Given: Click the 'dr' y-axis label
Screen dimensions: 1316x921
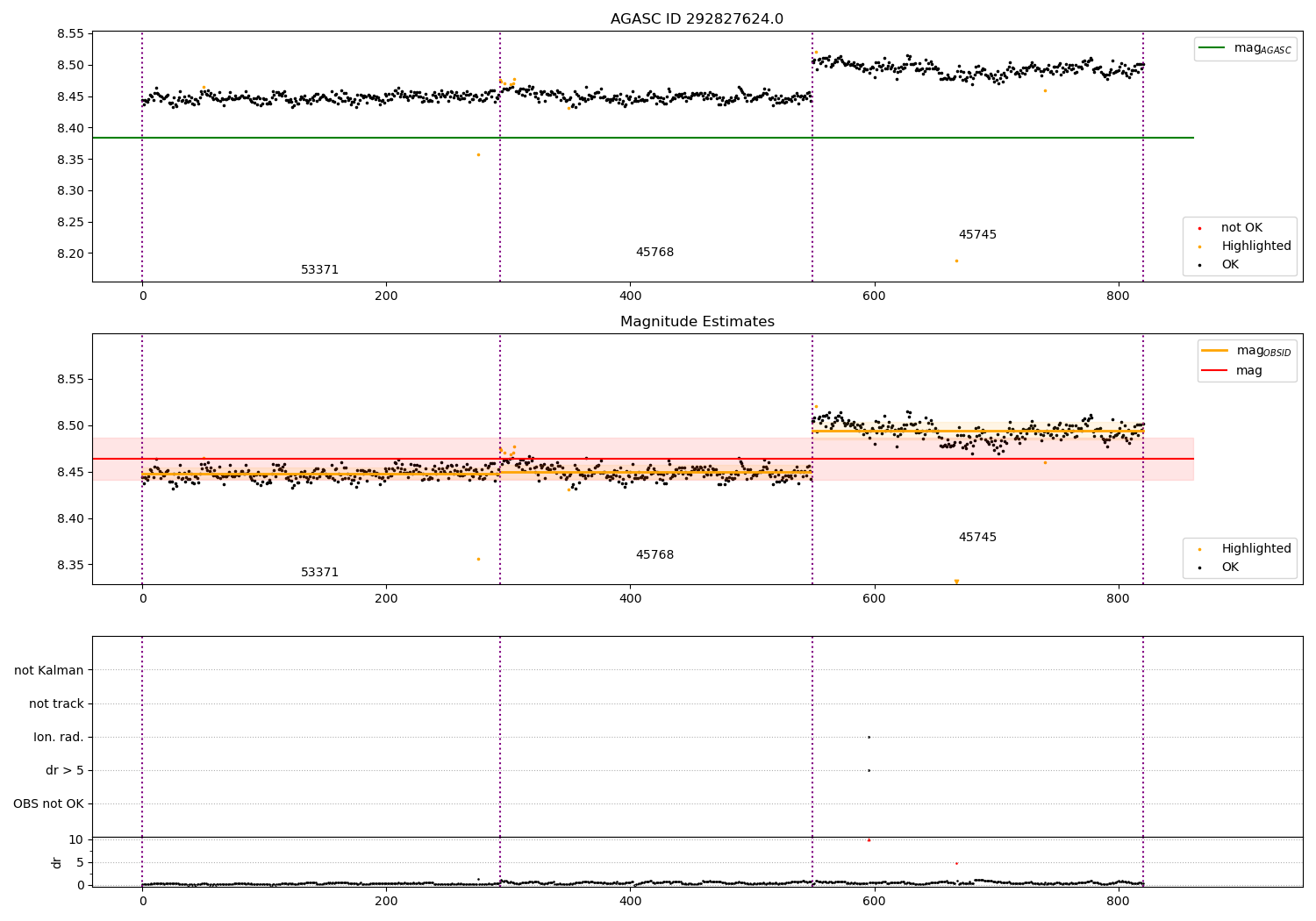Looking at the screenshot, I should (x=57, y=862).
